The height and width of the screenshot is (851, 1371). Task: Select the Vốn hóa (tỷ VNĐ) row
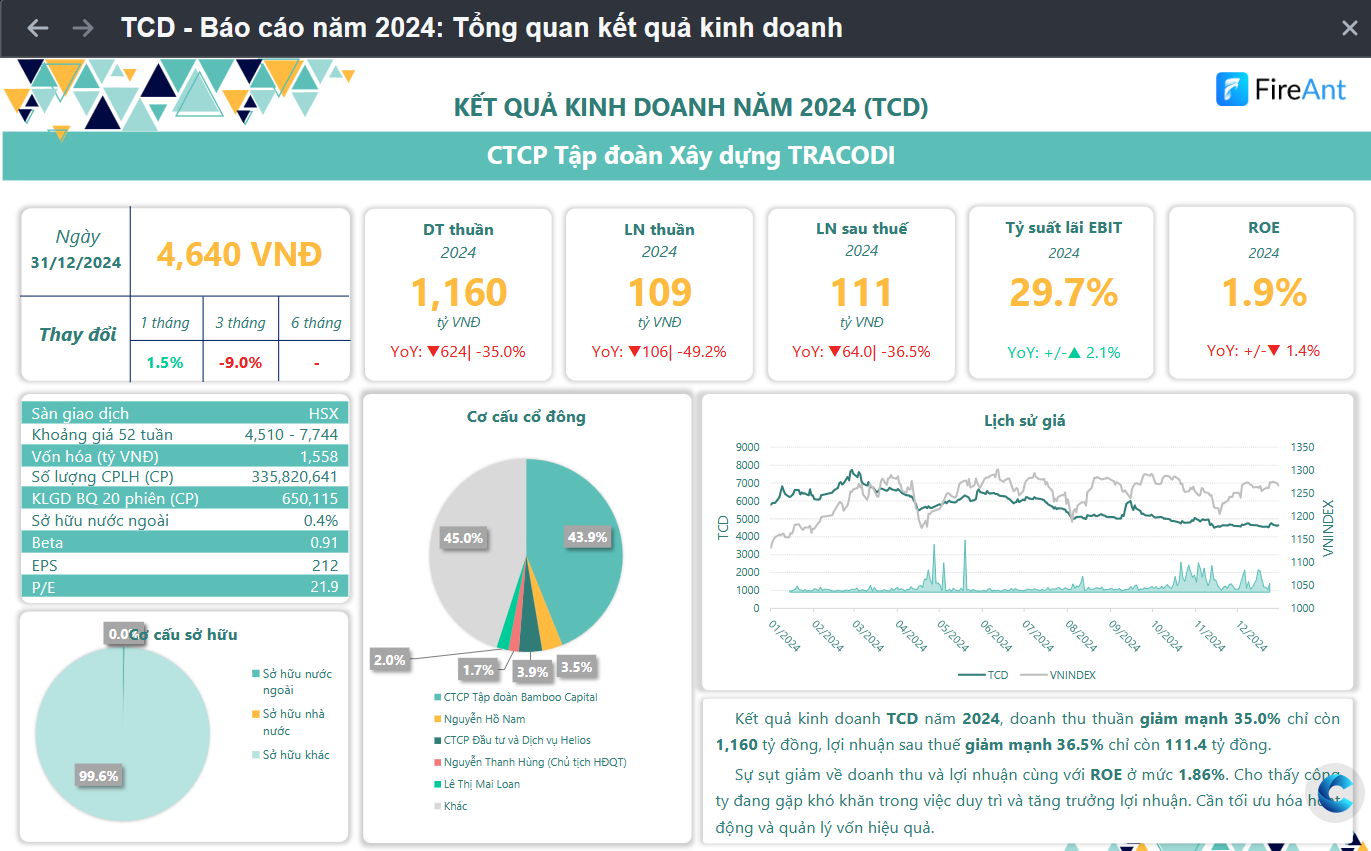click(x=185, y=456)
